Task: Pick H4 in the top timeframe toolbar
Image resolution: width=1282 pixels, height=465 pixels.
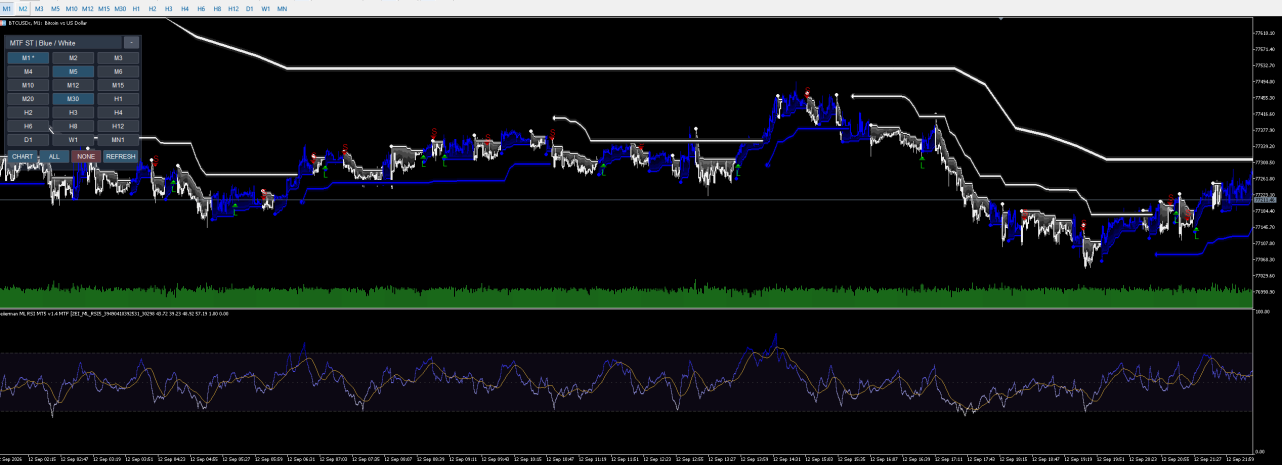Action: click(185, 8)
